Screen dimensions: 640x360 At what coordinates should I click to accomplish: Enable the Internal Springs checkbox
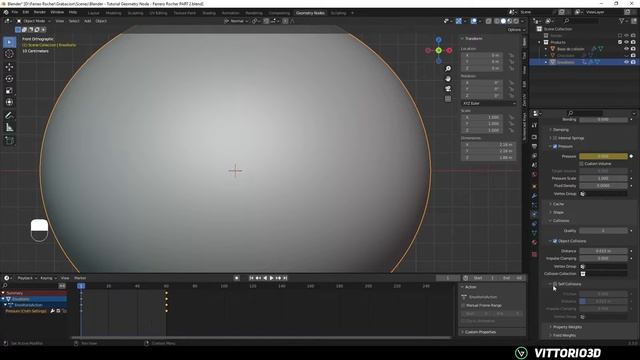[x=555, y=138]
